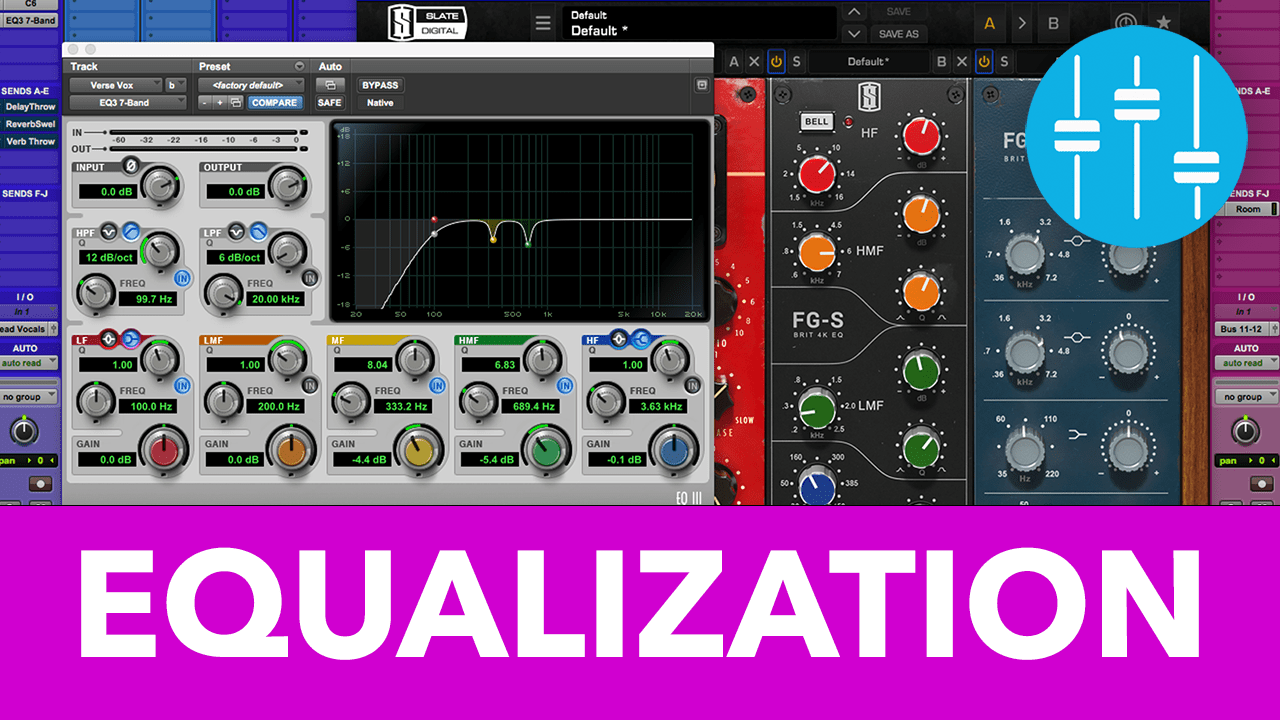Viewport: 1280px width, 720px height.
Task: Click the LPF filter shape icon
Action: tap(258, 230)
